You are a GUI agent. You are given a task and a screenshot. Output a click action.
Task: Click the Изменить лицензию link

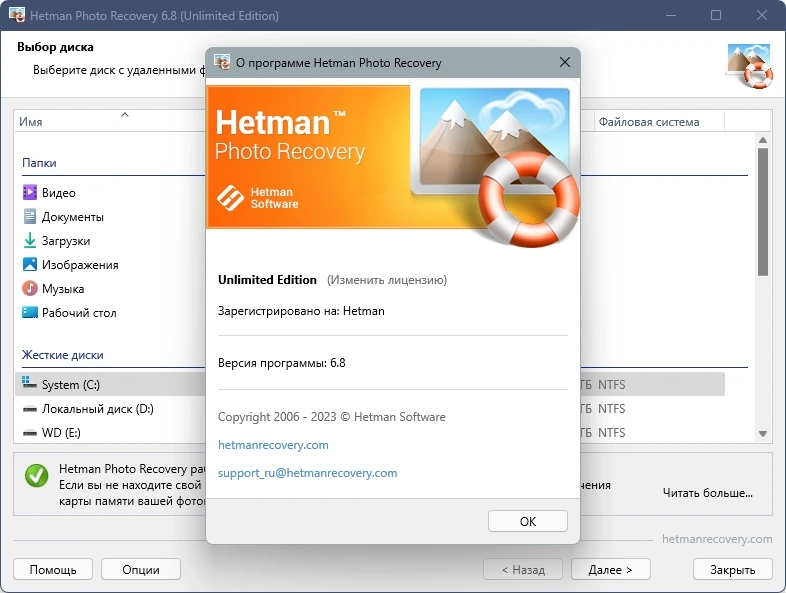click(x=387, y=280)
